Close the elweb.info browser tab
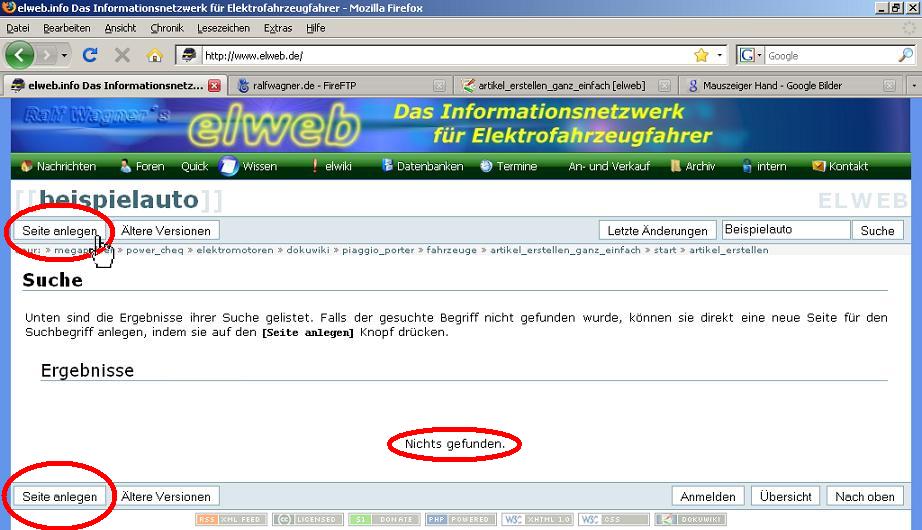Viewport: 922px width, 530px height. tap(213, 86)
